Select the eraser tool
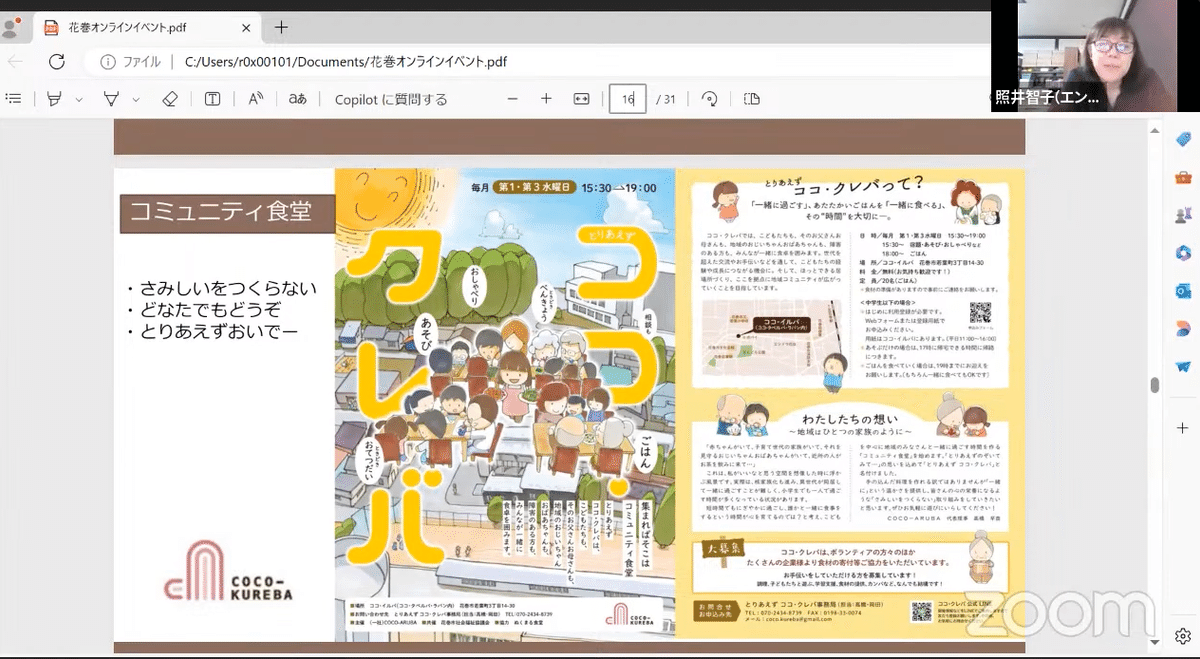 (170, 99)
